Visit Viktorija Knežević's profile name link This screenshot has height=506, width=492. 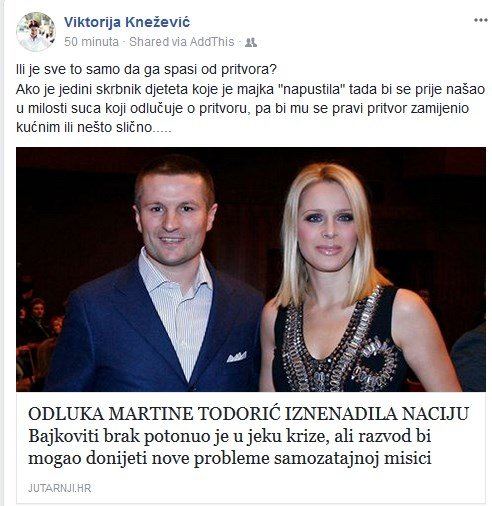[x=127, y=22]
